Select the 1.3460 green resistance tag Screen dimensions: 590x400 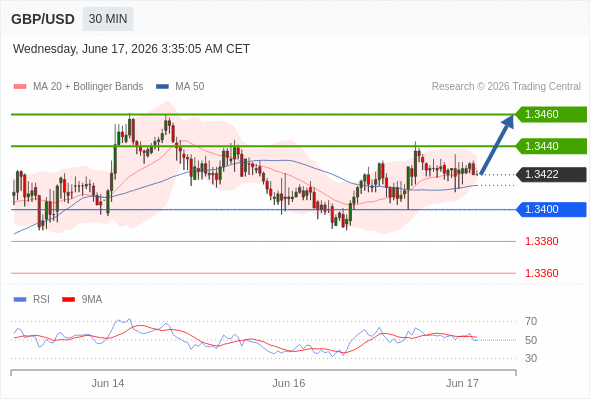(551, 114)
